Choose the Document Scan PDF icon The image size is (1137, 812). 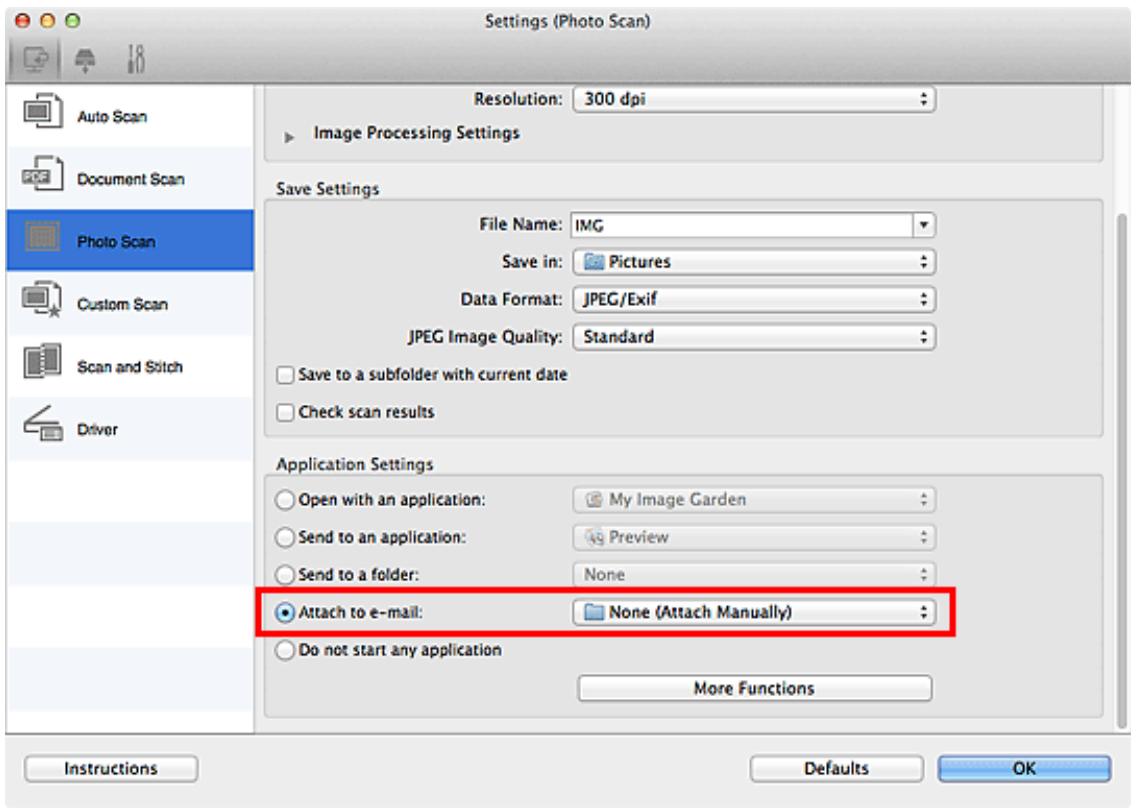pos(42,175)
